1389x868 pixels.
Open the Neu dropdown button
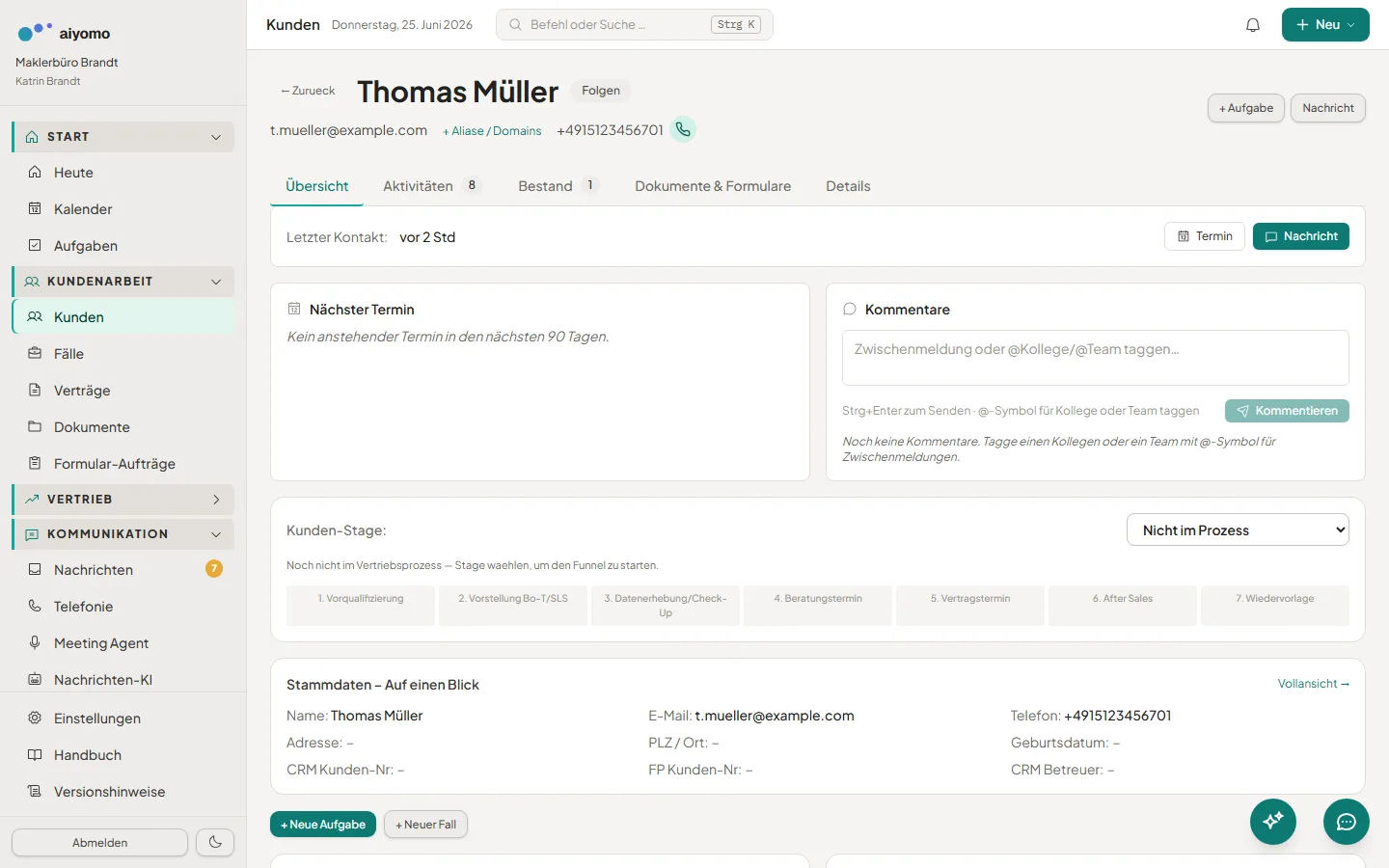click(x=1325, y=25)
